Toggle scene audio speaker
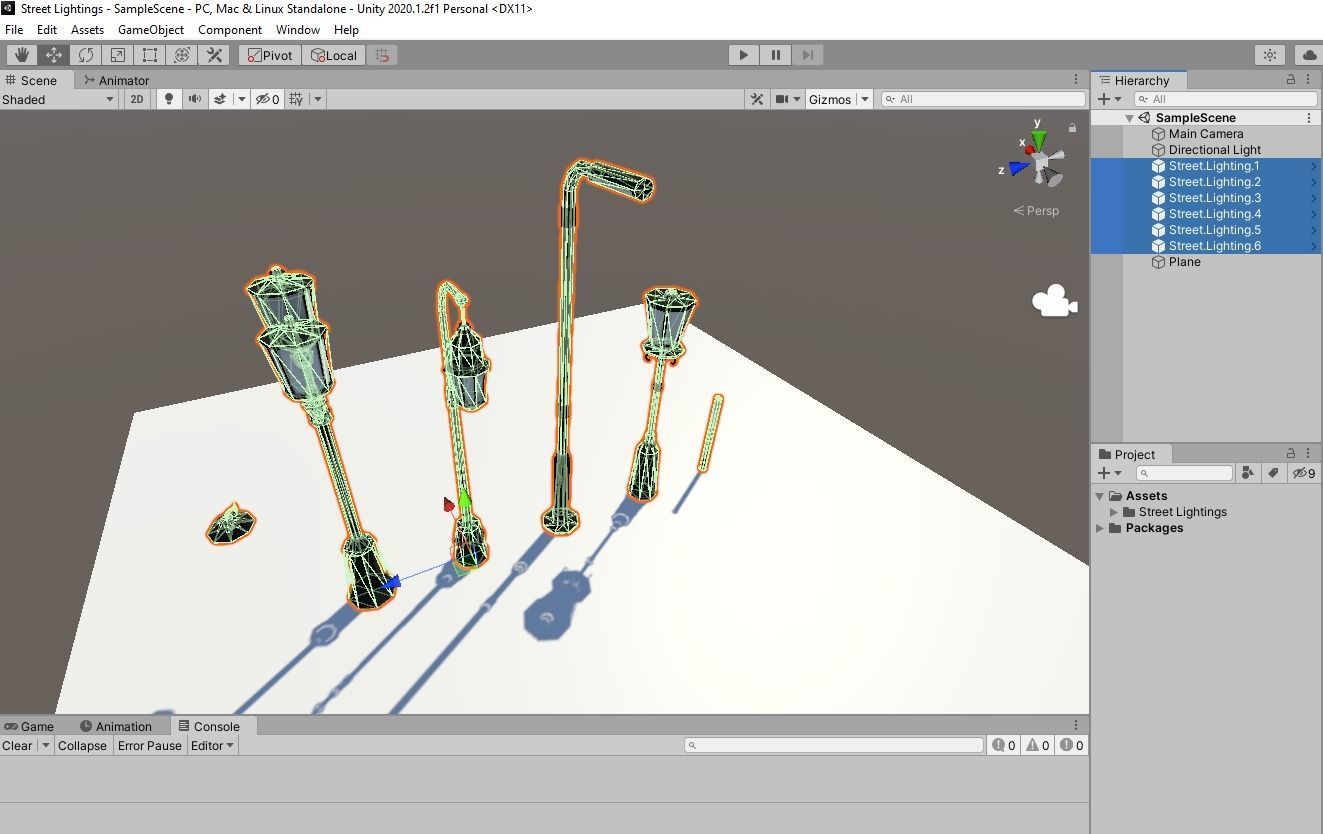 194,99
